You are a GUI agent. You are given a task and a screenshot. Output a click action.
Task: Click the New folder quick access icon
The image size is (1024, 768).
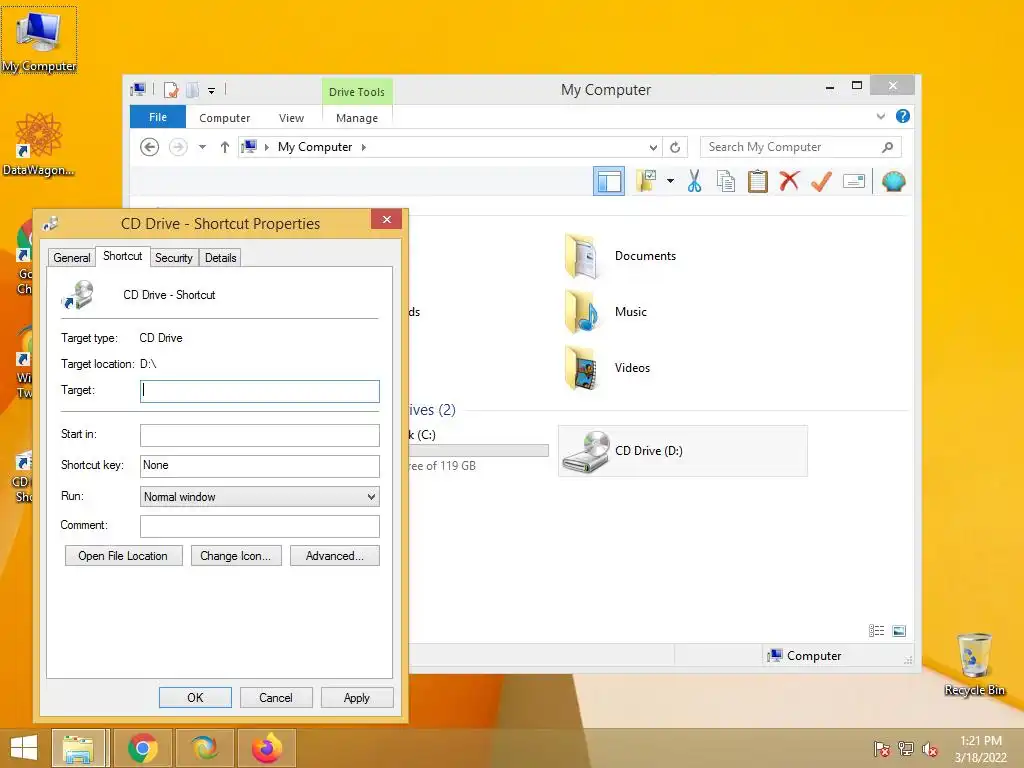click(x=193, y=90)
